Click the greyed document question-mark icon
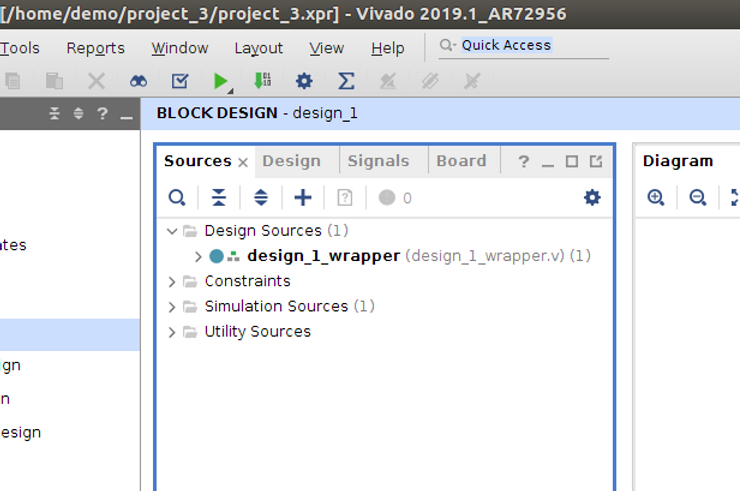 point(345,197)
